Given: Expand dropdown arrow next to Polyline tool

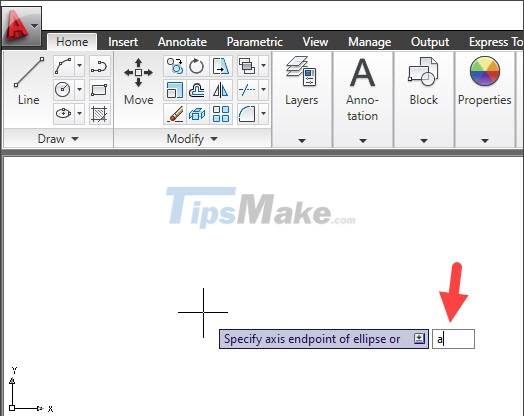Looking at the screenshot, I should [79, 66].
